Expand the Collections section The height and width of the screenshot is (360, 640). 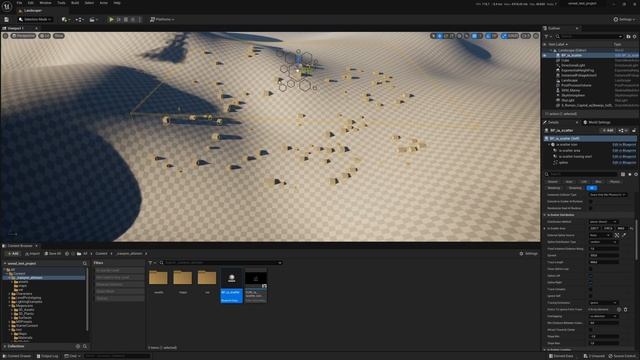[5, 347]
